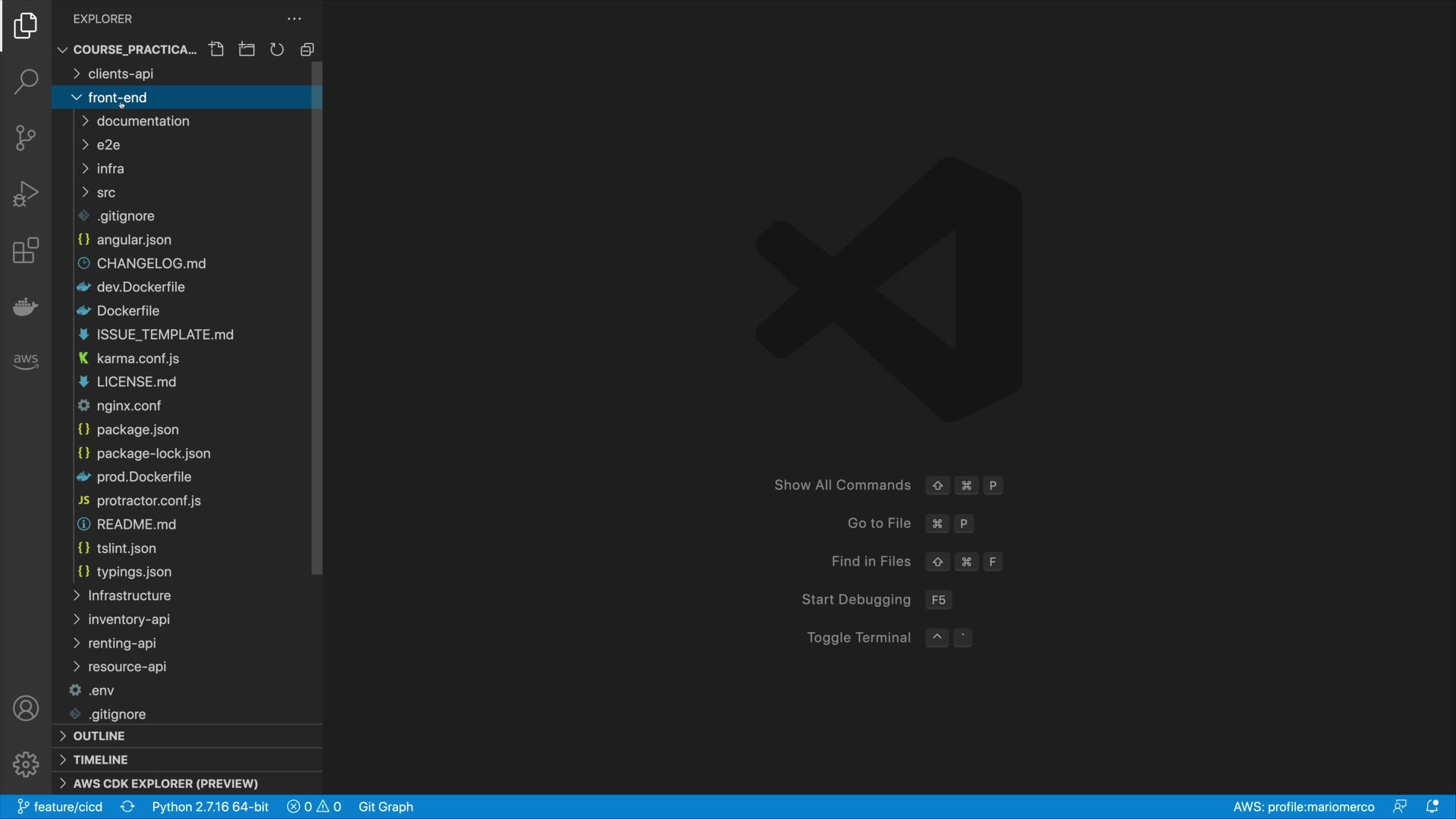Click the Manage gear icon
This screenshot has height=819, width=1456.
click(x=26, y=764)
